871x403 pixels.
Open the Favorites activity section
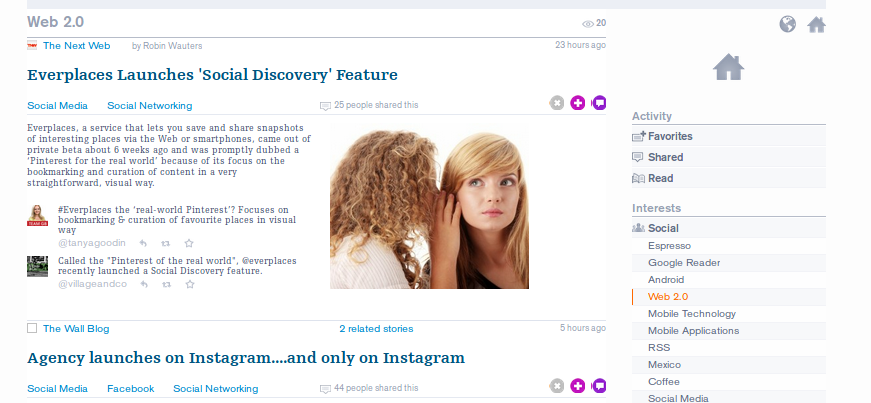(669, 136)
